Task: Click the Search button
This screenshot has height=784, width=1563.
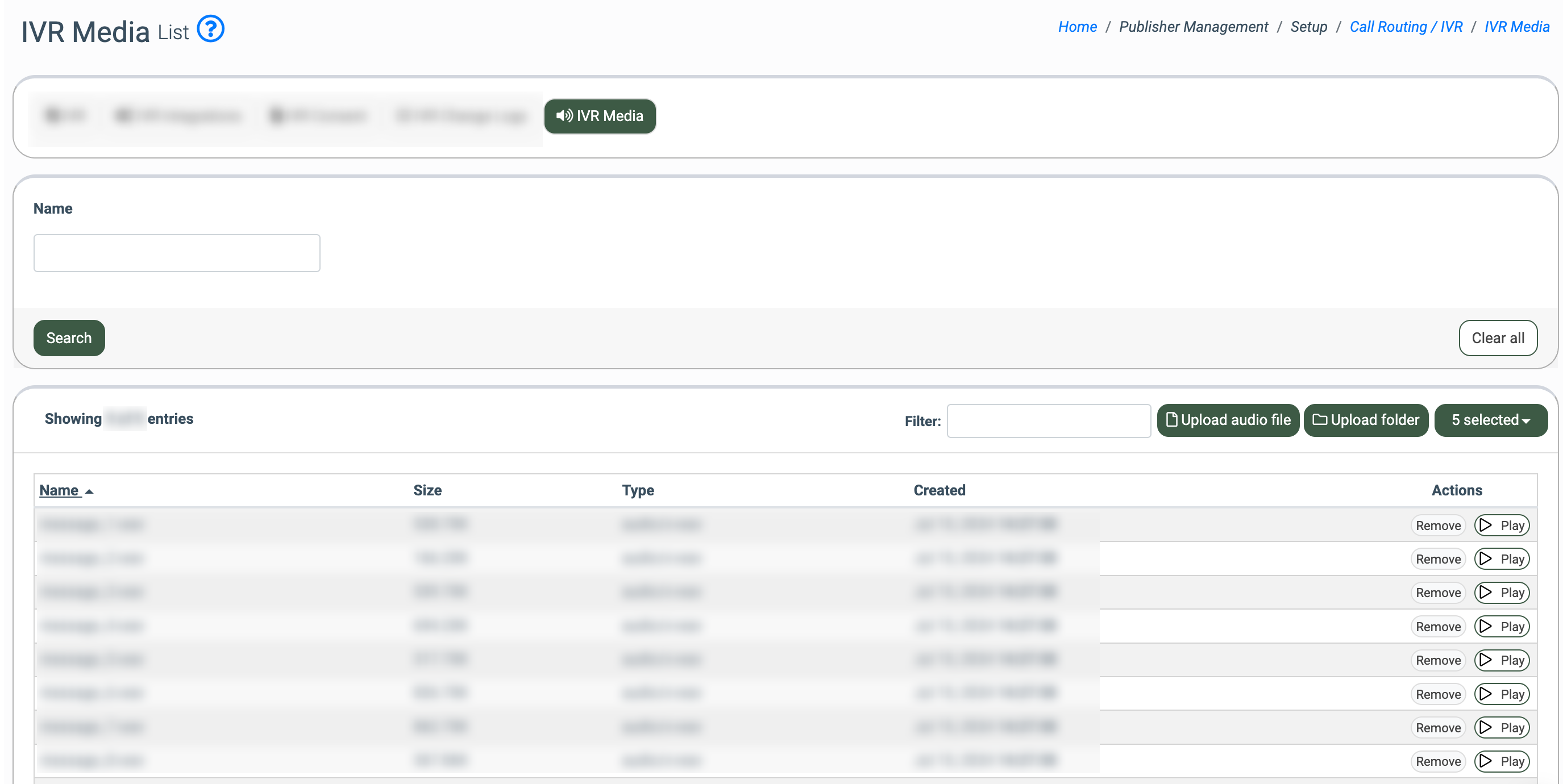Action: point(69,337)
